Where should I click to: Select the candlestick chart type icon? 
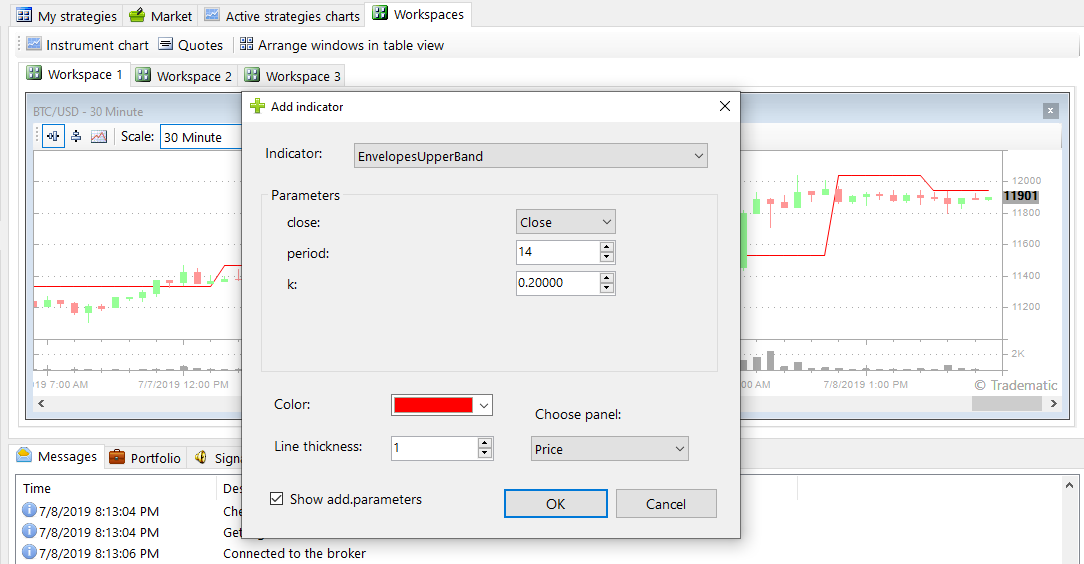(53, 137)
